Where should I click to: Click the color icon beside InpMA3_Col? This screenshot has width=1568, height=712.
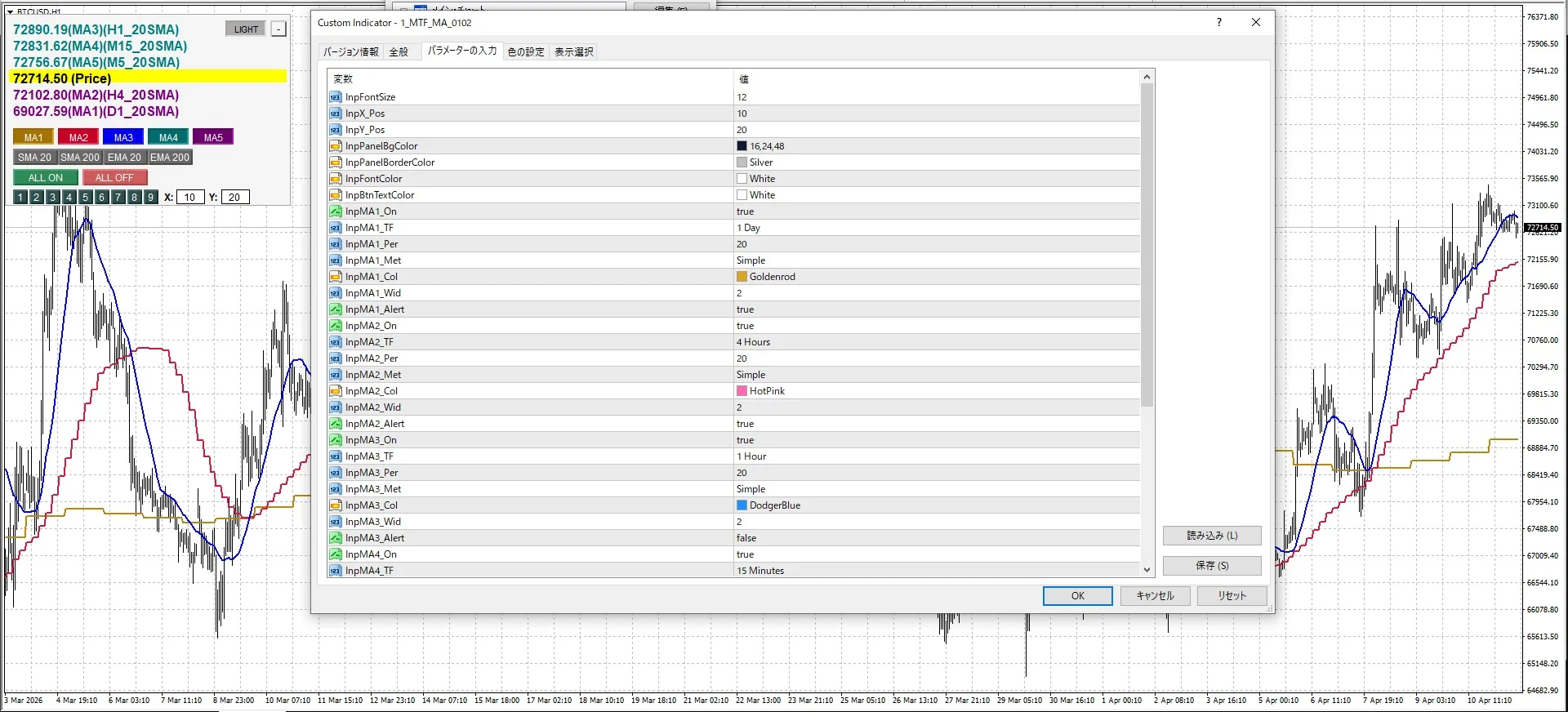point(335,505)
